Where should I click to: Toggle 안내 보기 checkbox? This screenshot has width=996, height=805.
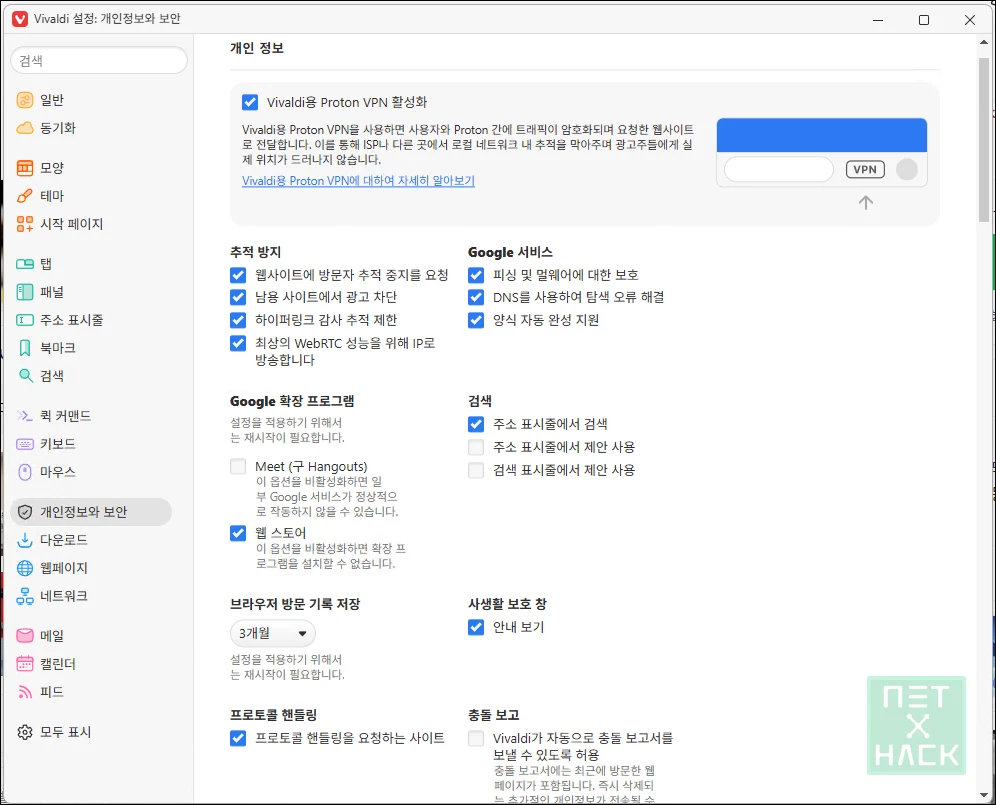tap(476, 627)
